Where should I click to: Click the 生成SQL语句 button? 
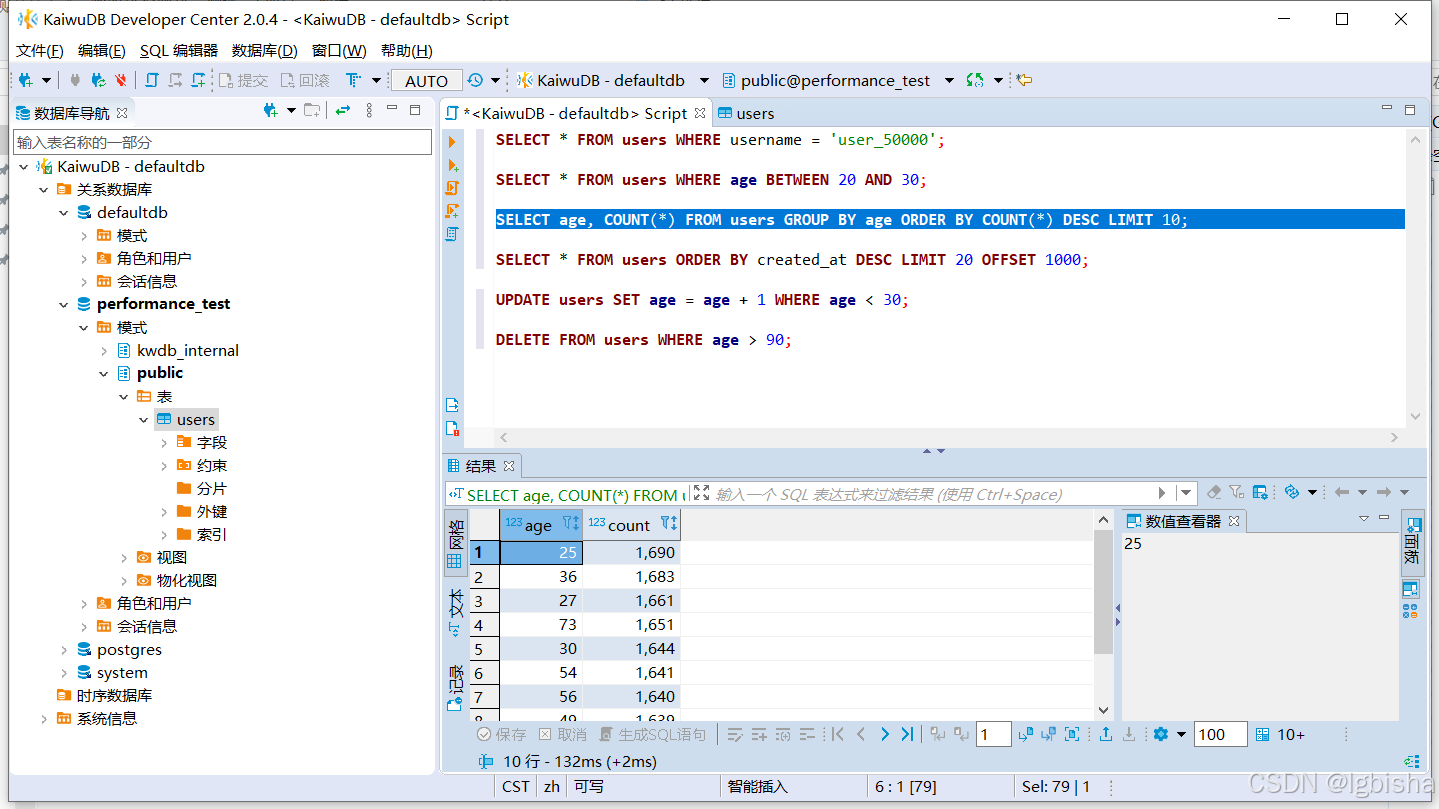coord(653,734)
